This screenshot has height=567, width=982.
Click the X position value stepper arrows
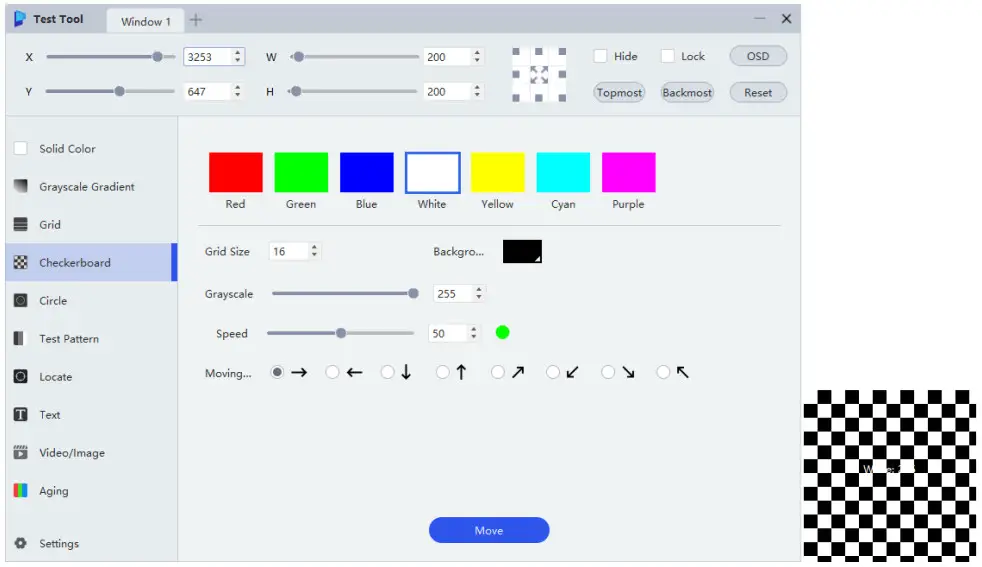click(x=237, y=56)
